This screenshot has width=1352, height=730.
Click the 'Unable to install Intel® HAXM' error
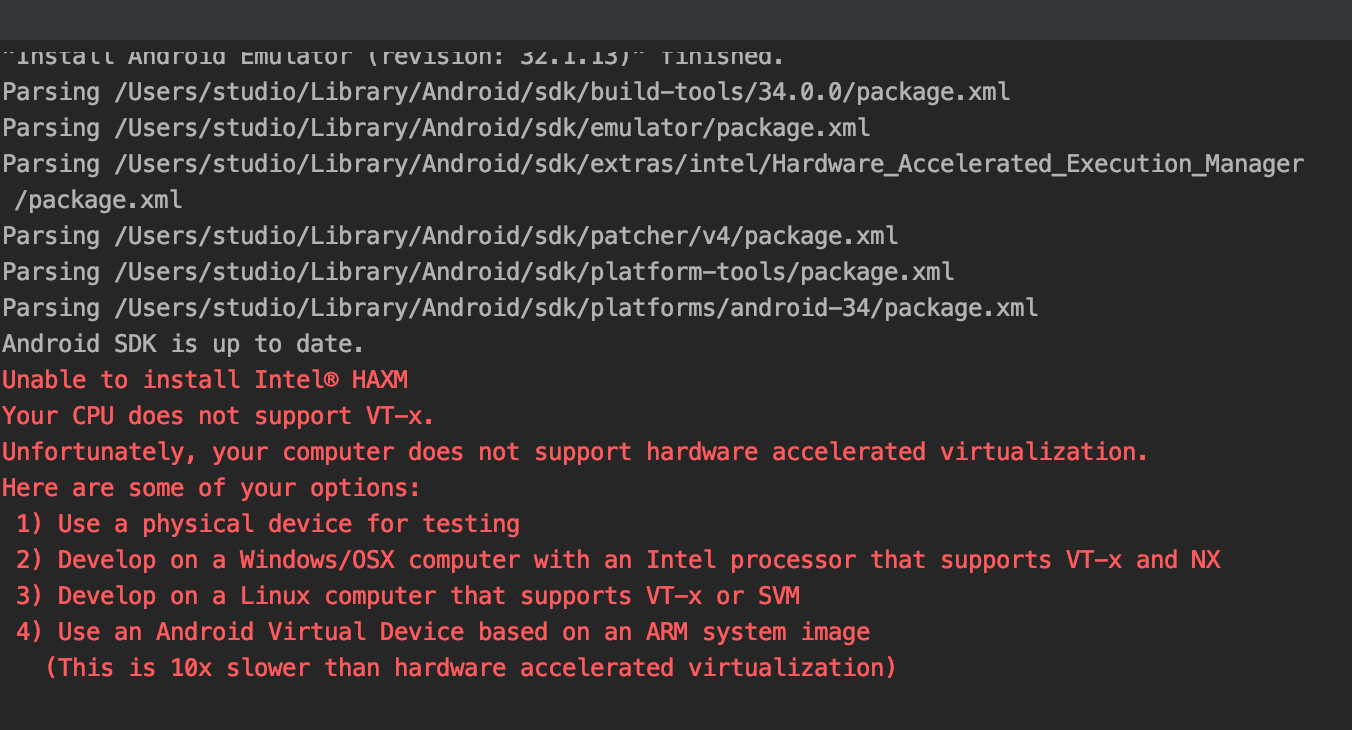point(204,380)
